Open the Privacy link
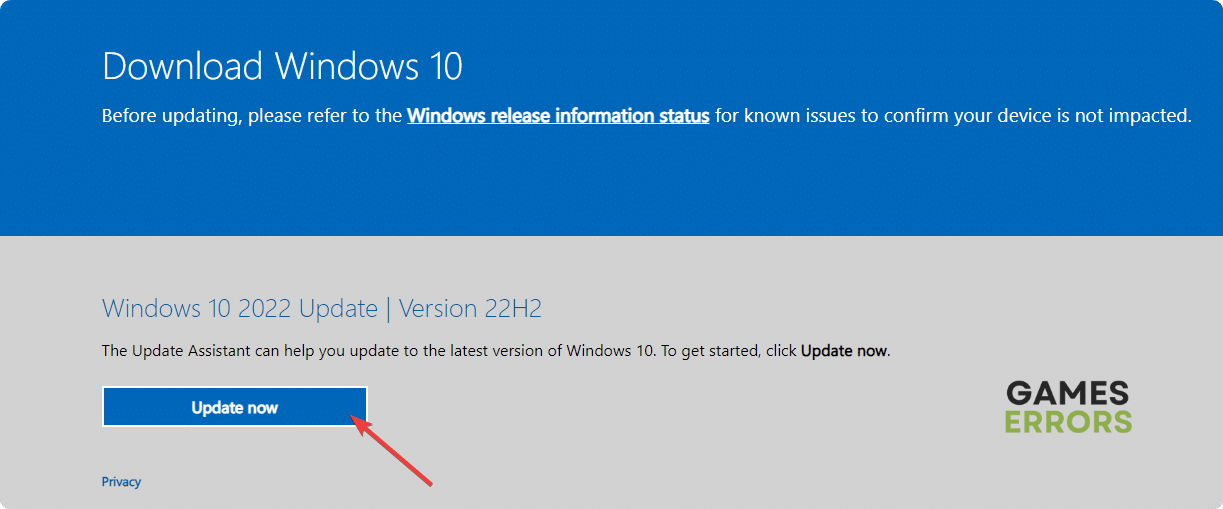The image size is (1223, 509). (x=121, y=482)
